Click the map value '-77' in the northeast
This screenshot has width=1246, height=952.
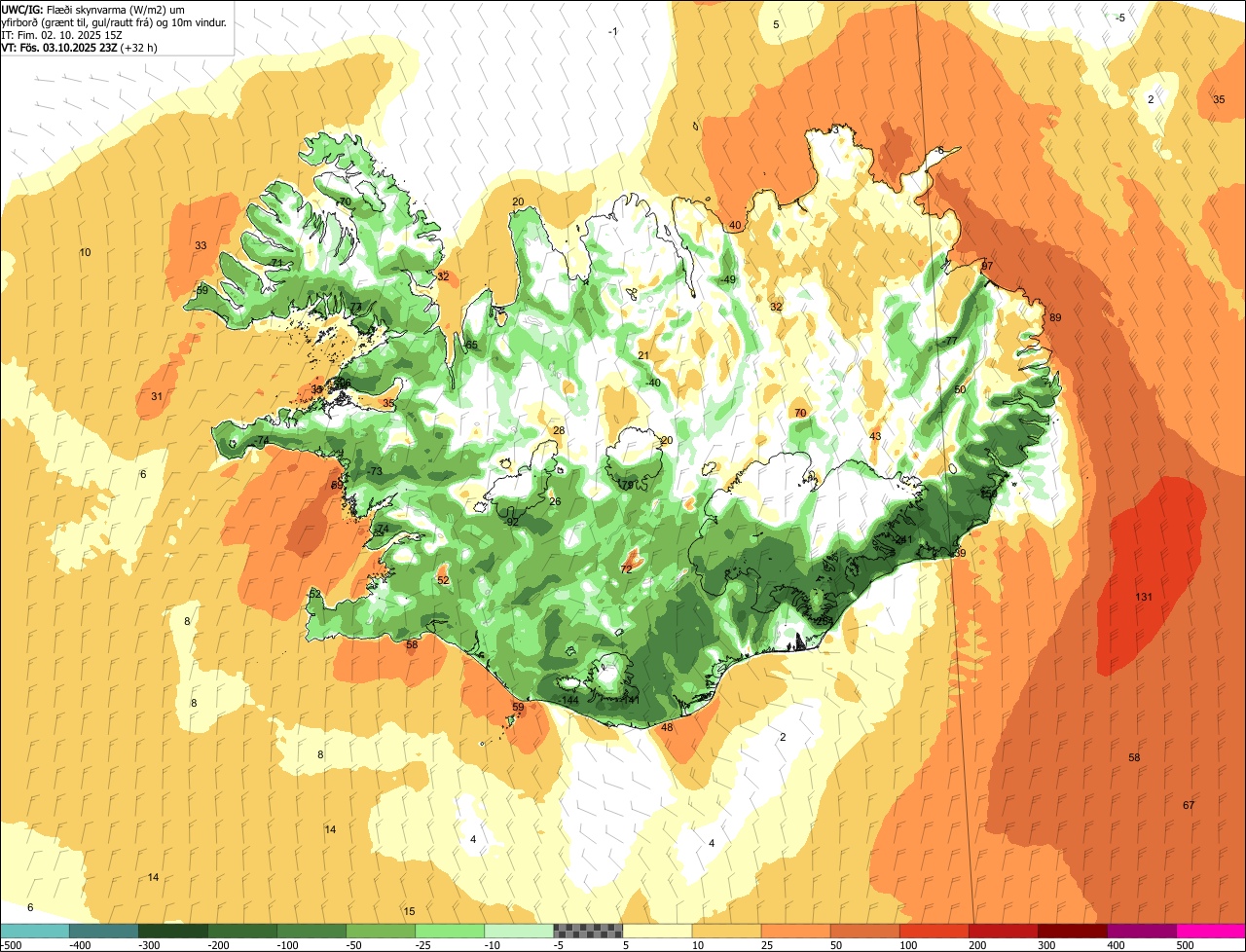coord(950,341)
